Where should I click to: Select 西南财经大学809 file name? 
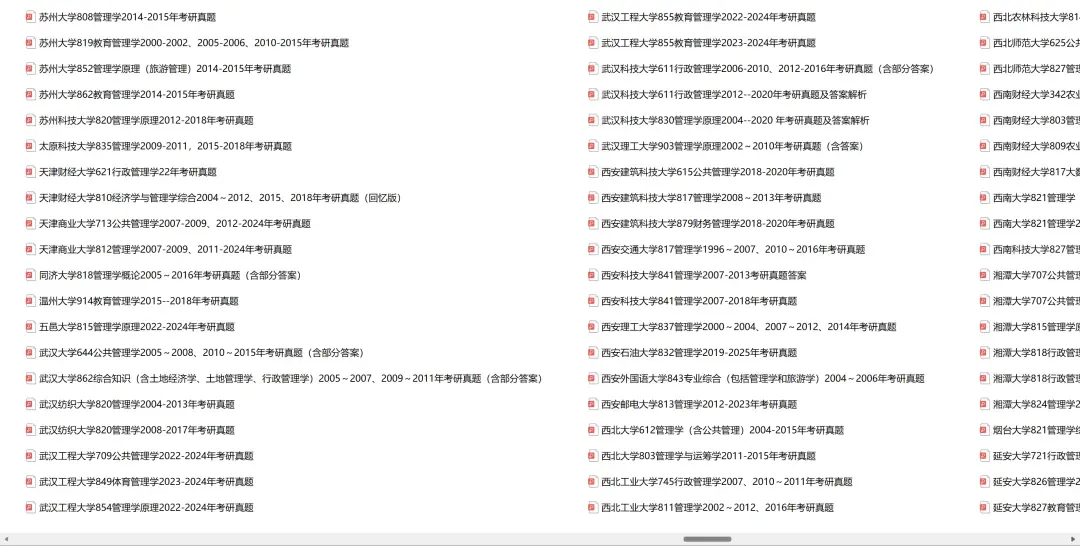(x=1037, y=146)
